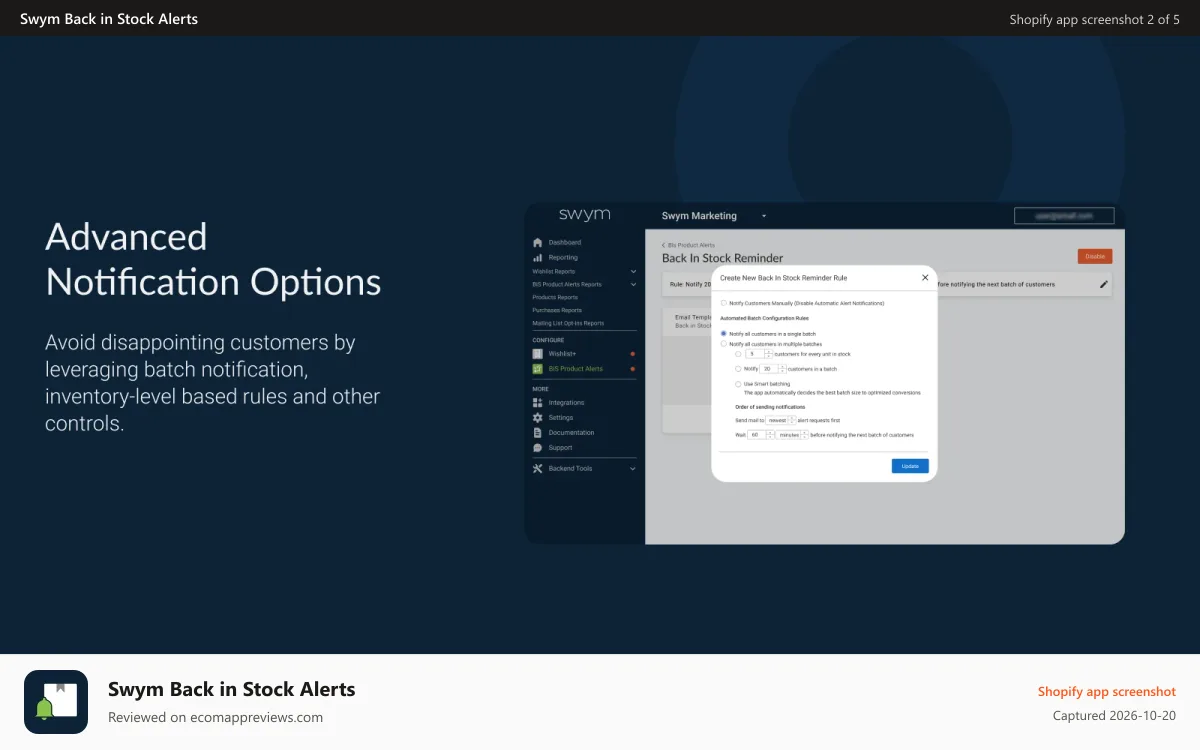Screen dimensions: 1200x750
Task: Open Mailing List Opt-ins Reports
Action: [x=568, y=323]
